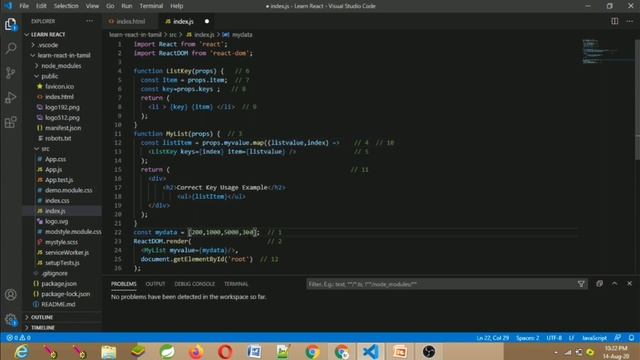640x360 pixels.
Task: Close the bottom panel
Action: (x=629, y=283)
